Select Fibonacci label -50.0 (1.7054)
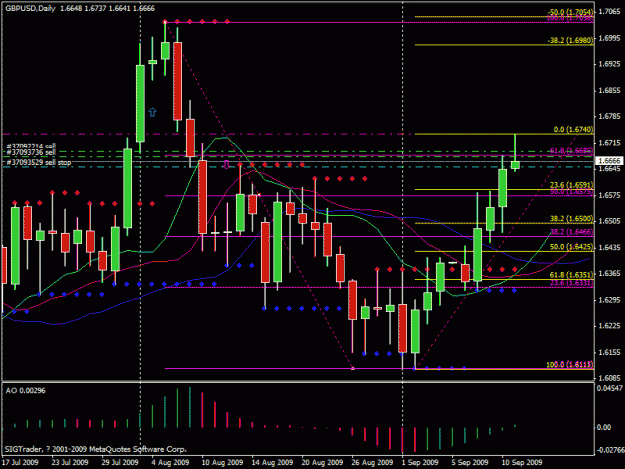 click(x=570, y=12)
